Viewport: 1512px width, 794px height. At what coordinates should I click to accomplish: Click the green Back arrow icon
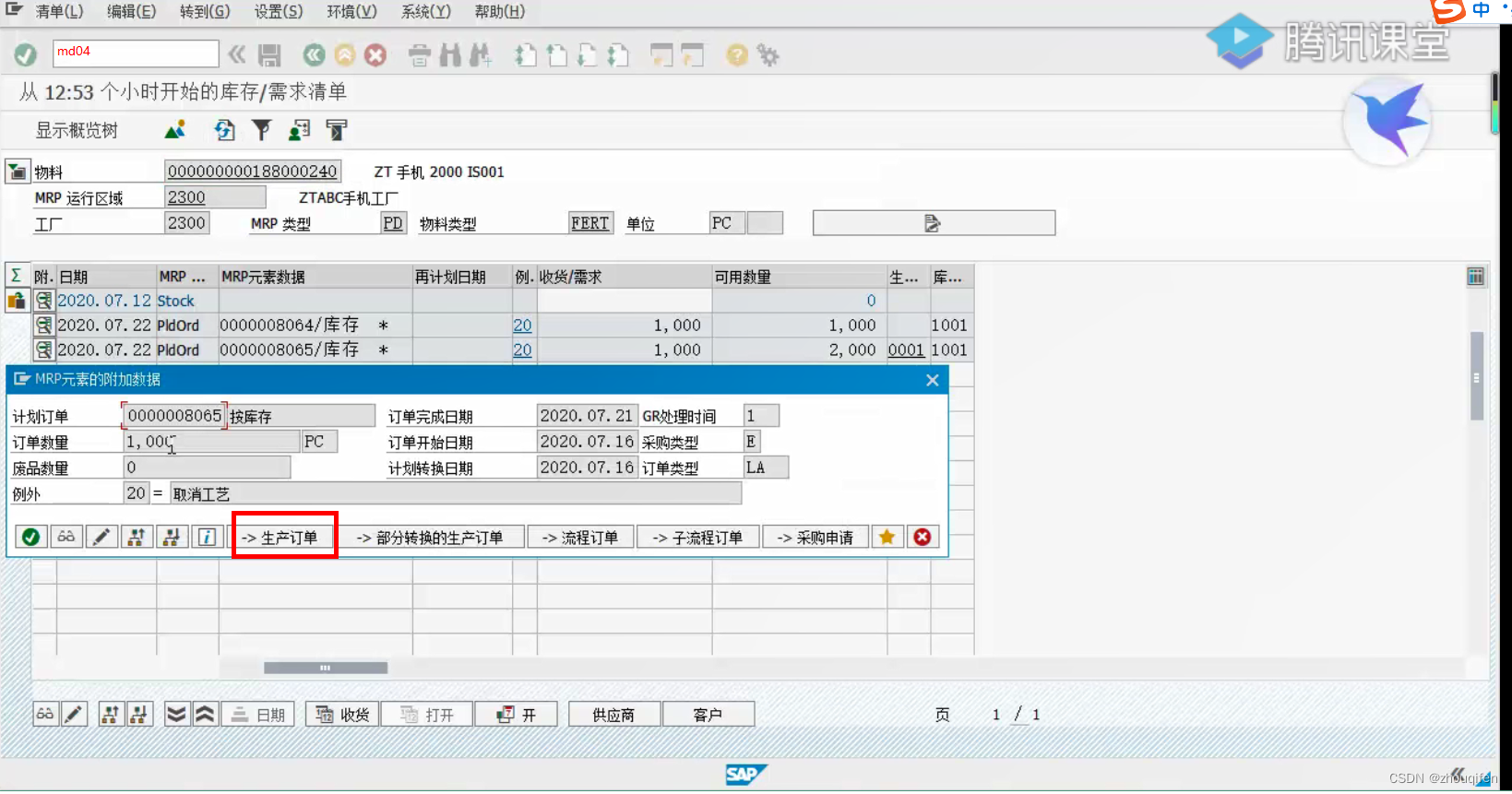pos(314,55)
